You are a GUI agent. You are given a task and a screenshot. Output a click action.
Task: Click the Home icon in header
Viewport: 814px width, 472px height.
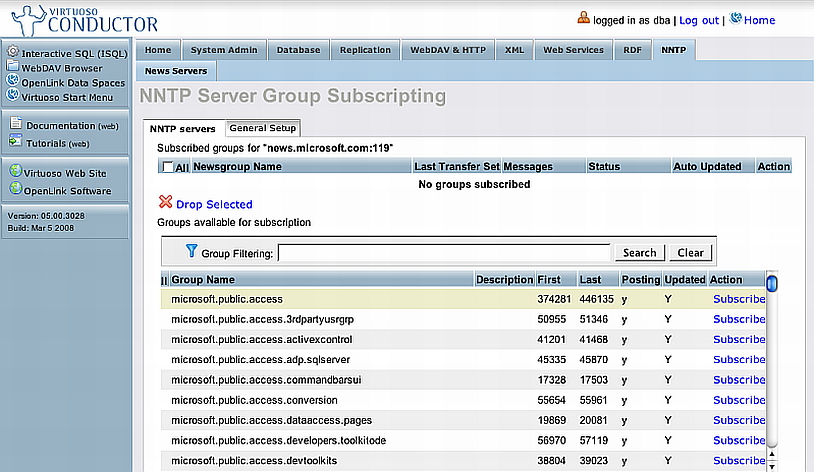pos(735,19)
